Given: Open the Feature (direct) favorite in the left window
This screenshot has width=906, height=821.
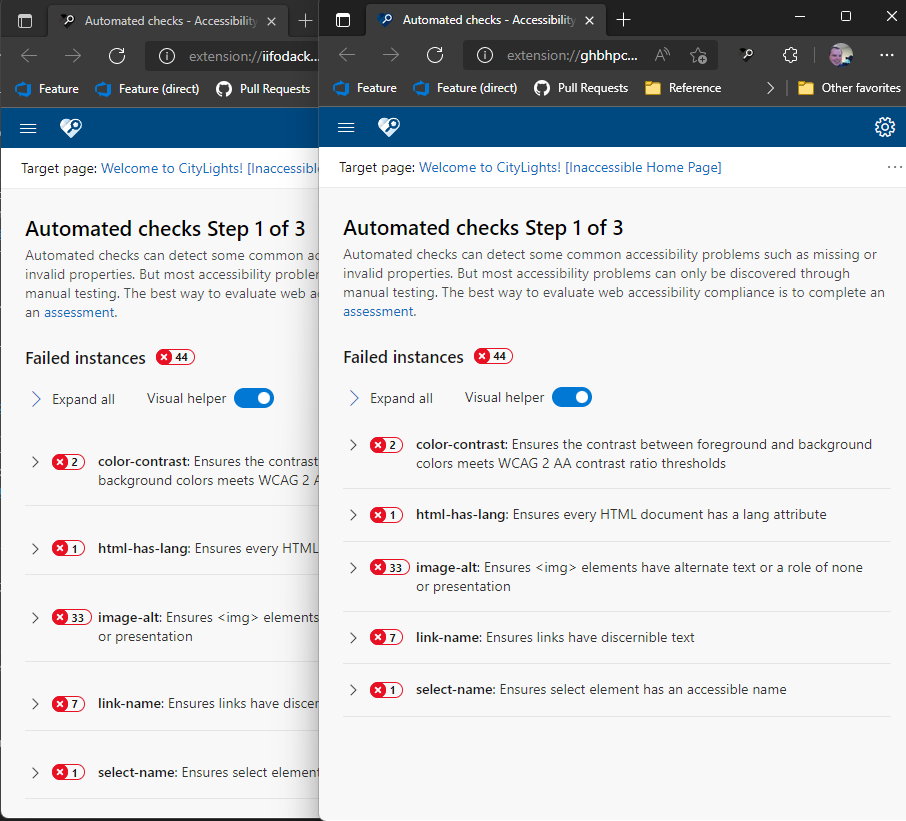Looking at the screenshot, I should click(147, 89).
